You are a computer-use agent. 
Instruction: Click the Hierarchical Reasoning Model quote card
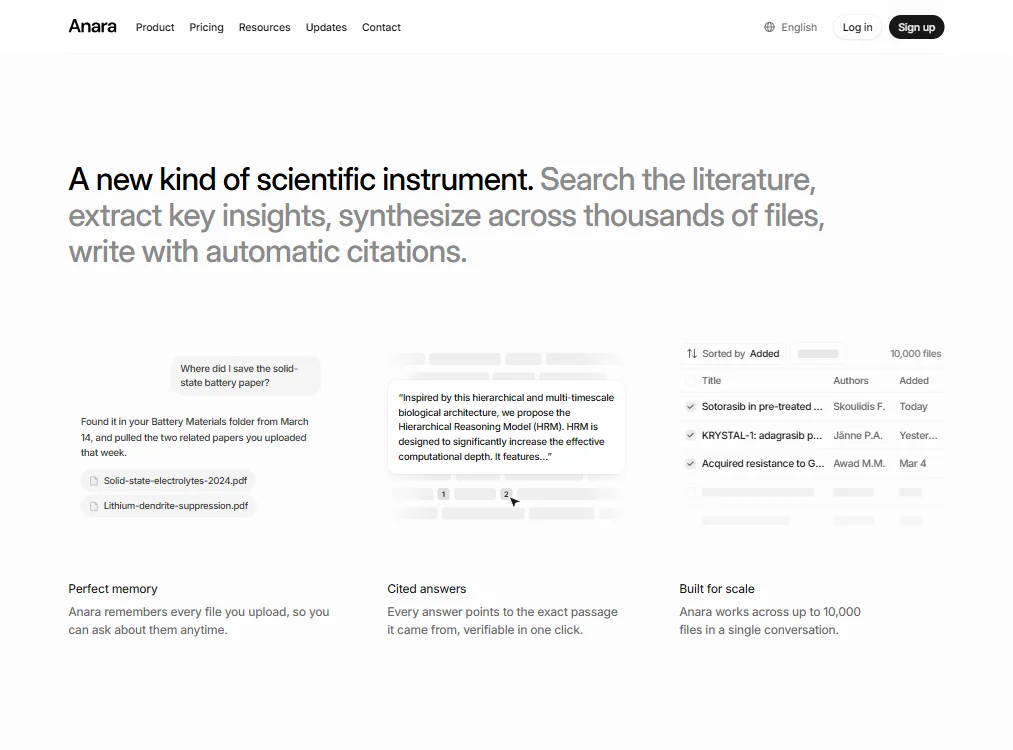click(x=506, y=427)
